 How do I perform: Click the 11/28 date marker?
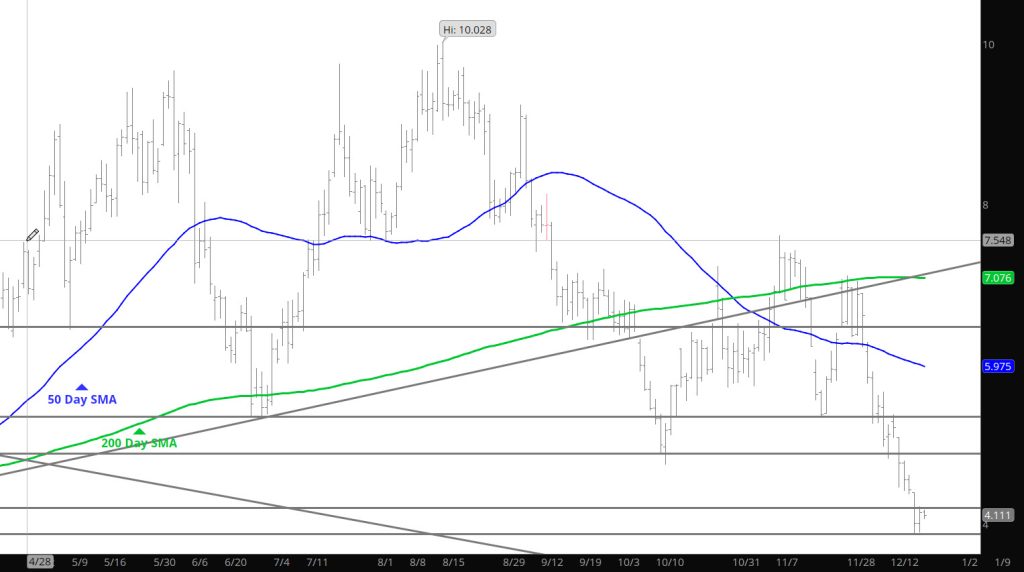[862, 563]
